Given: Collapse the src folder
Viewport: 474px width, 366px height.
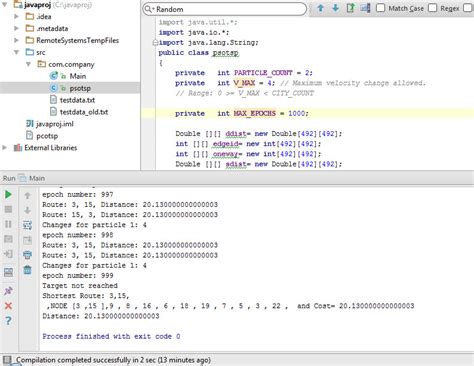Looking at the screenshot, I should 16,52.
